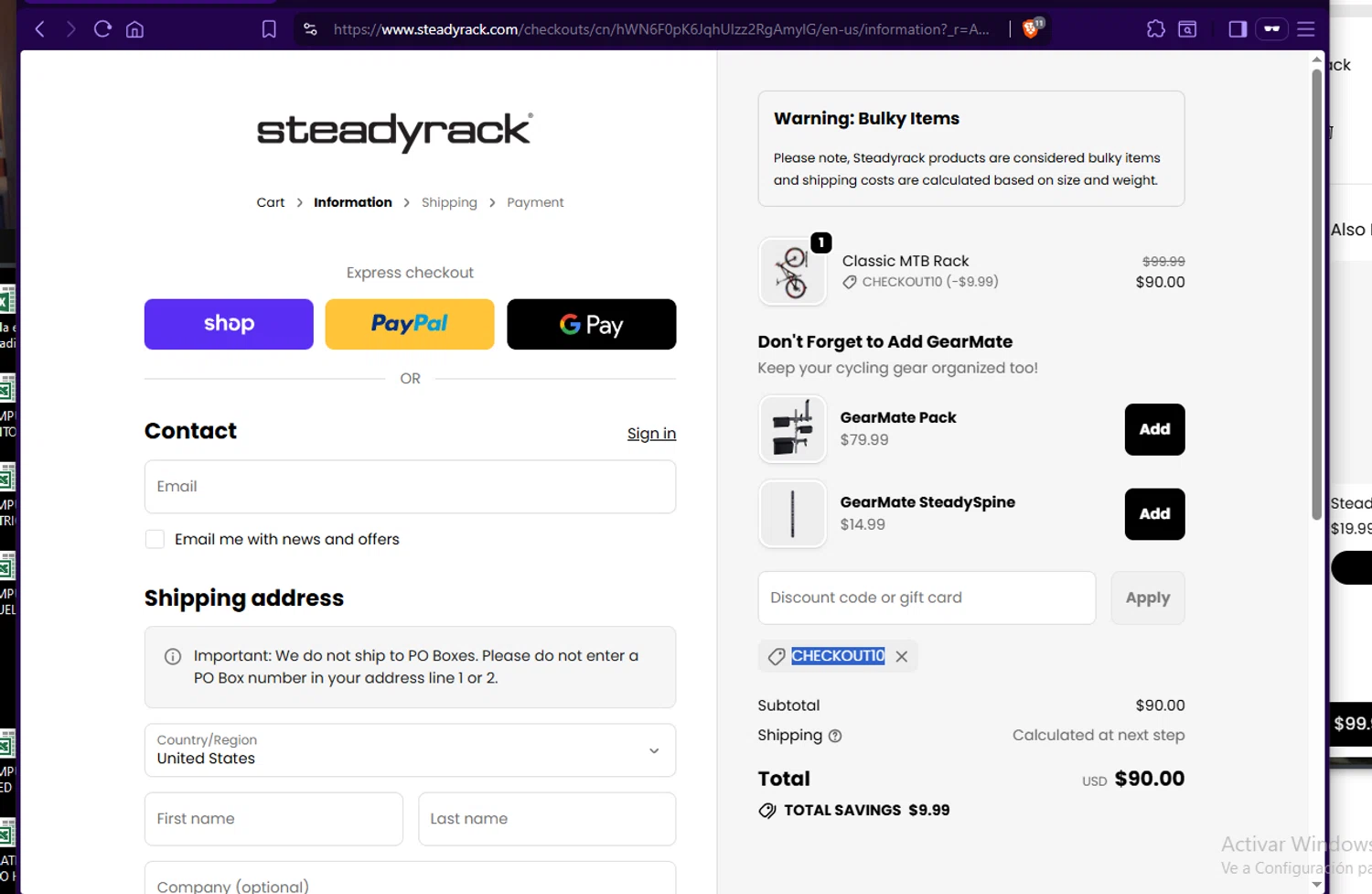The height and width of the screenshot is (894, 1372).
Task: Click the checkout page vertical scrollbar
Action: [x=1316, y=293]
